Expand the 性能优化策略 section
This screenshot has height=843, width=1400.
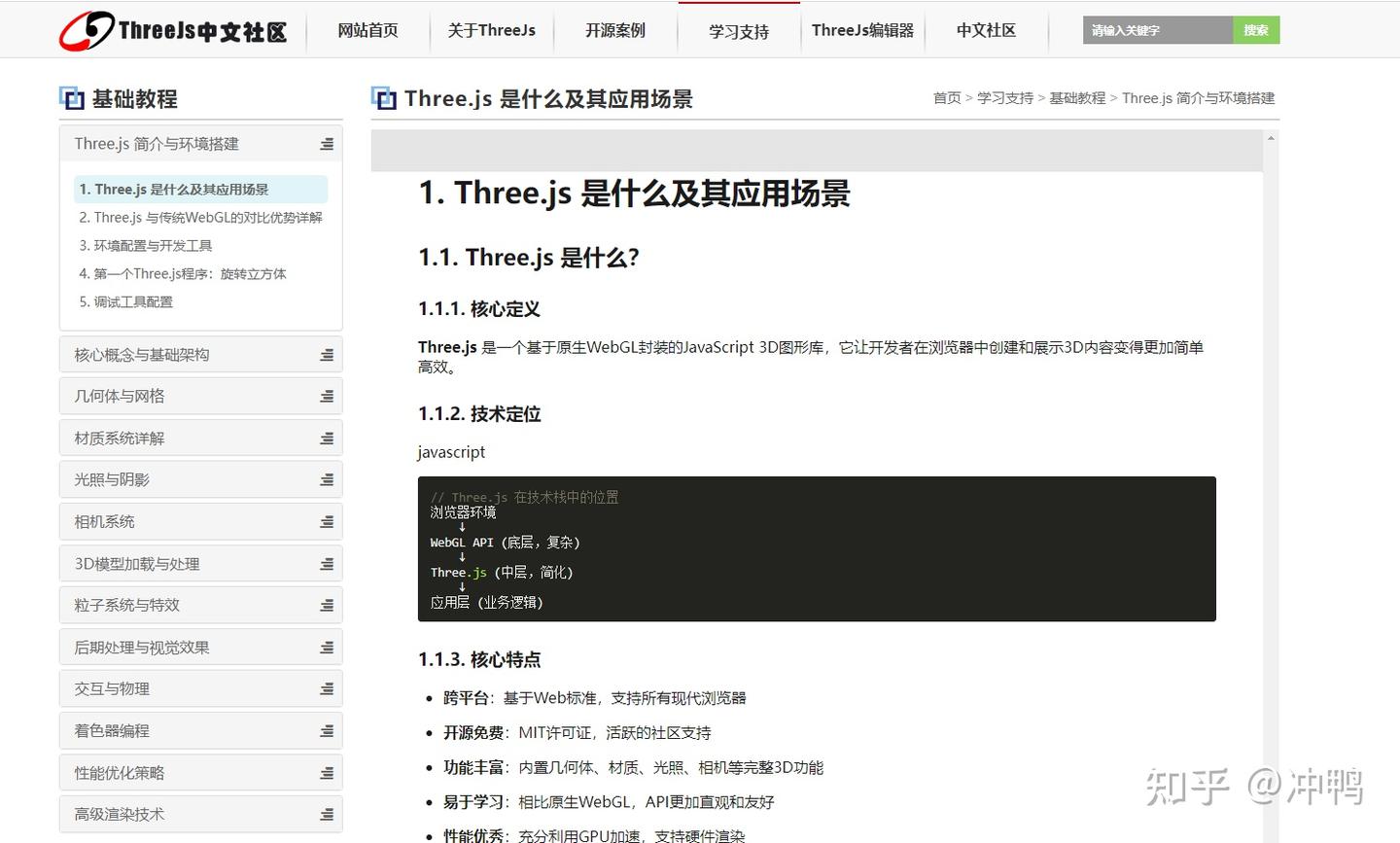coord(201,773)
